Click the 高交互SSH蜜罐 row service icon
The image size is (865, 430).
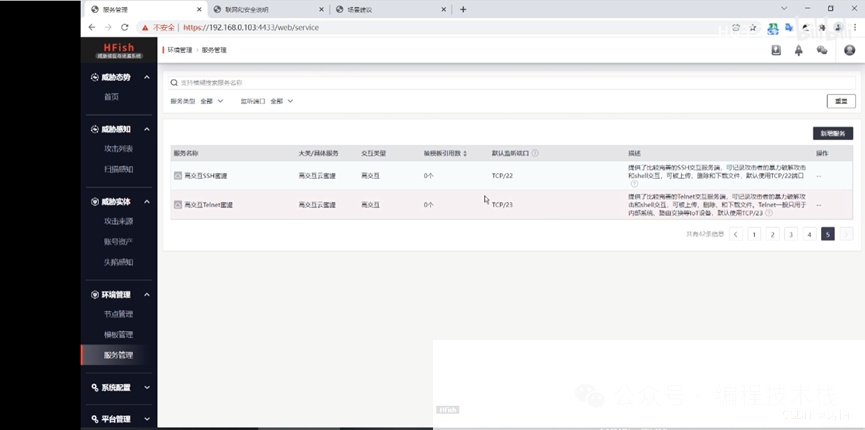(178, 176)
